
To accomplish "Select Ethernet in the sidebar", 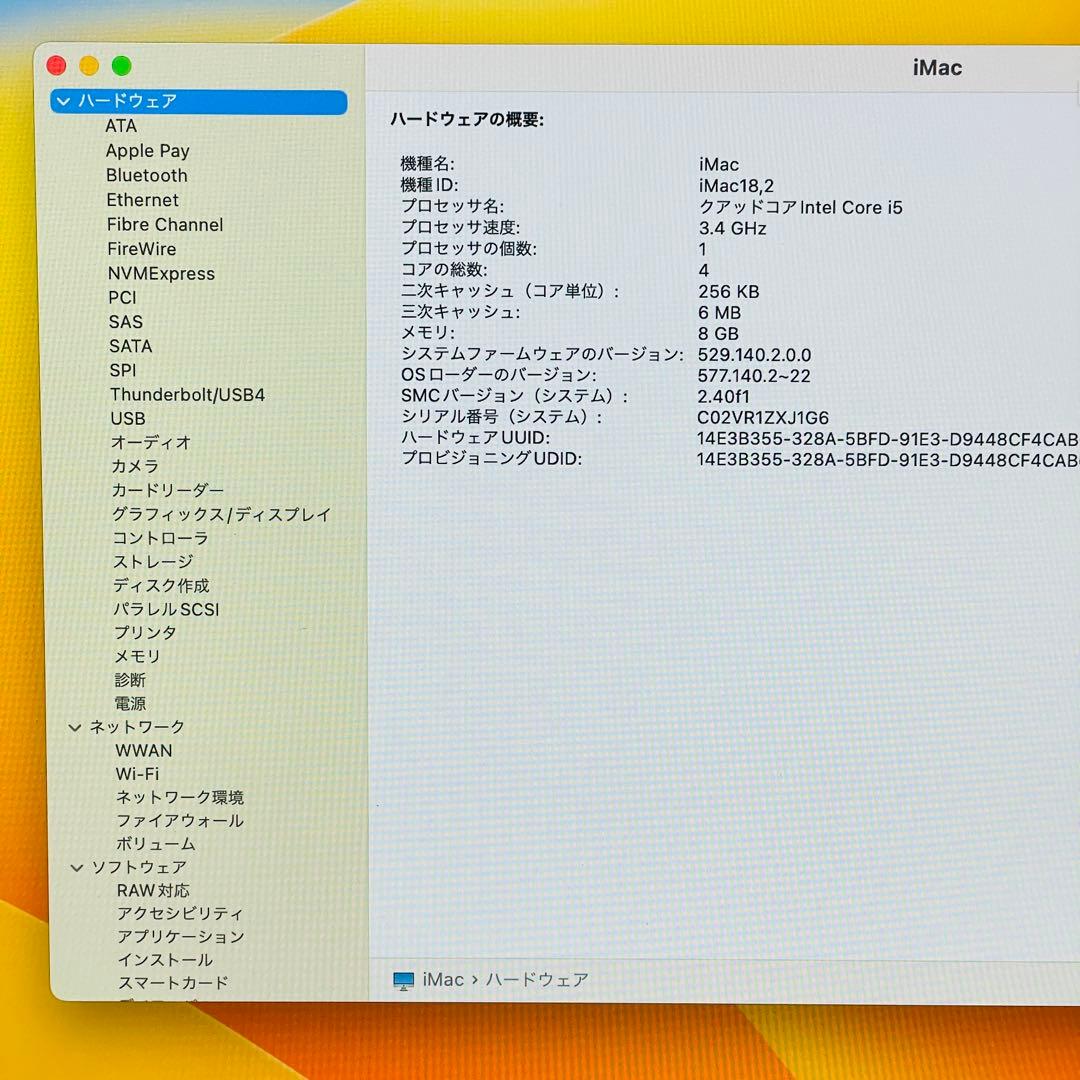I will coord(142,200).
